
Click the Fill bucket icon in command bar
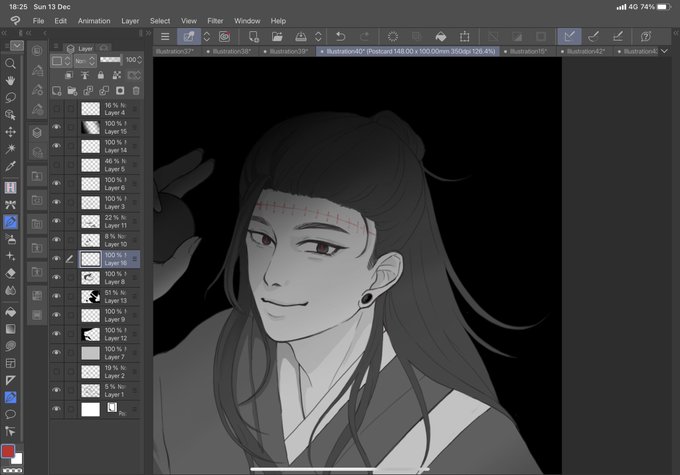tap(441, 37)
